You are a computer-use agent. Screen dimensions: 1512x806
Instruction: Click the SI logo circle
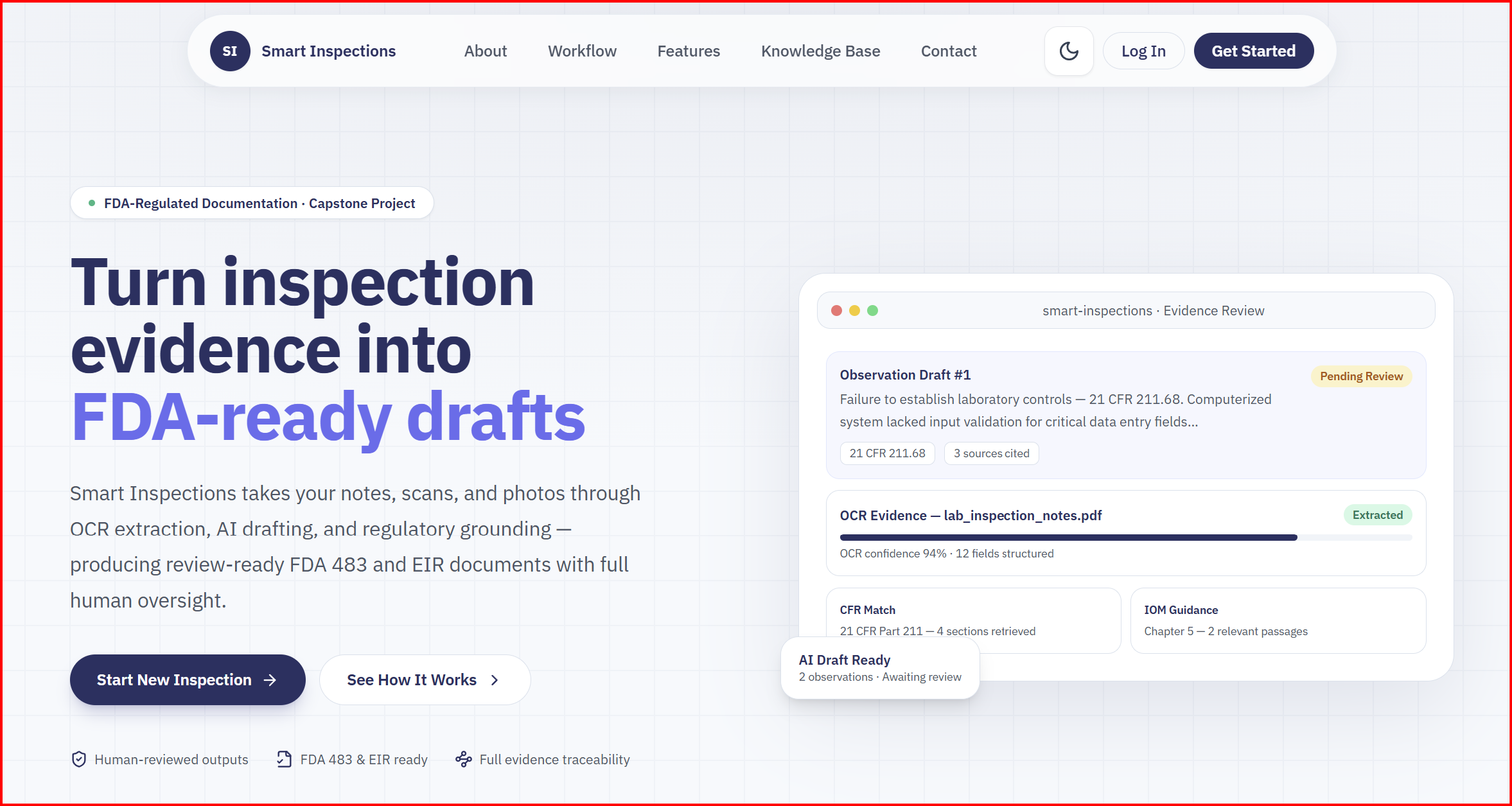(230, 51)
